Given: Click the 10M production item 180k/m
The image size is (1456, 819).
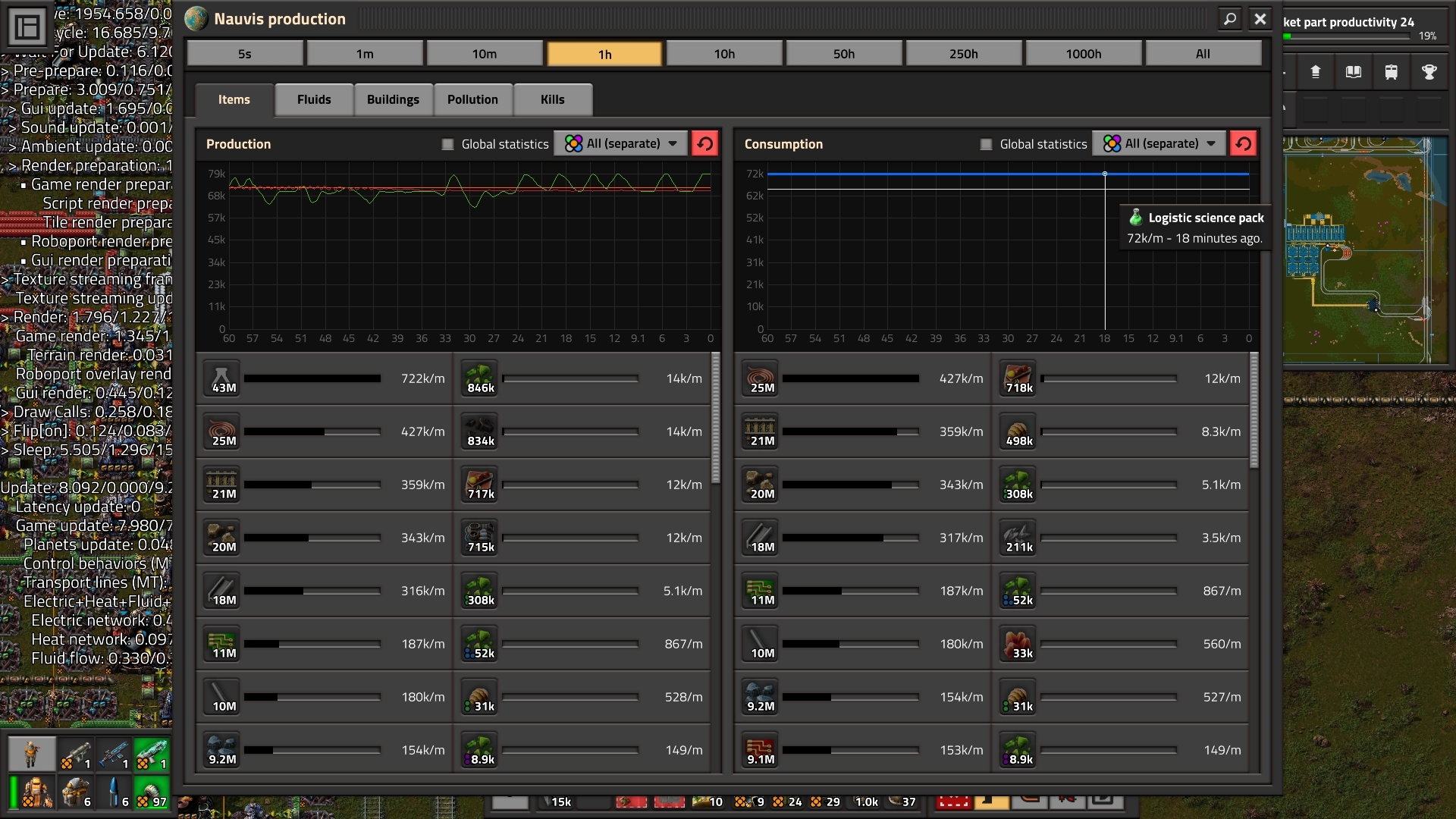Looking at the screenshot, I should coord(222,697).
